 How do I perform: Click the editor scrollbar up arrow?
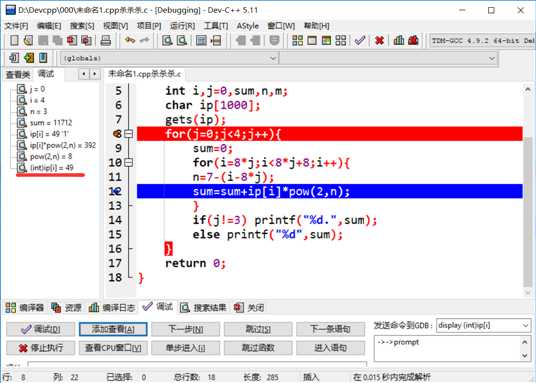coord(527,89)
